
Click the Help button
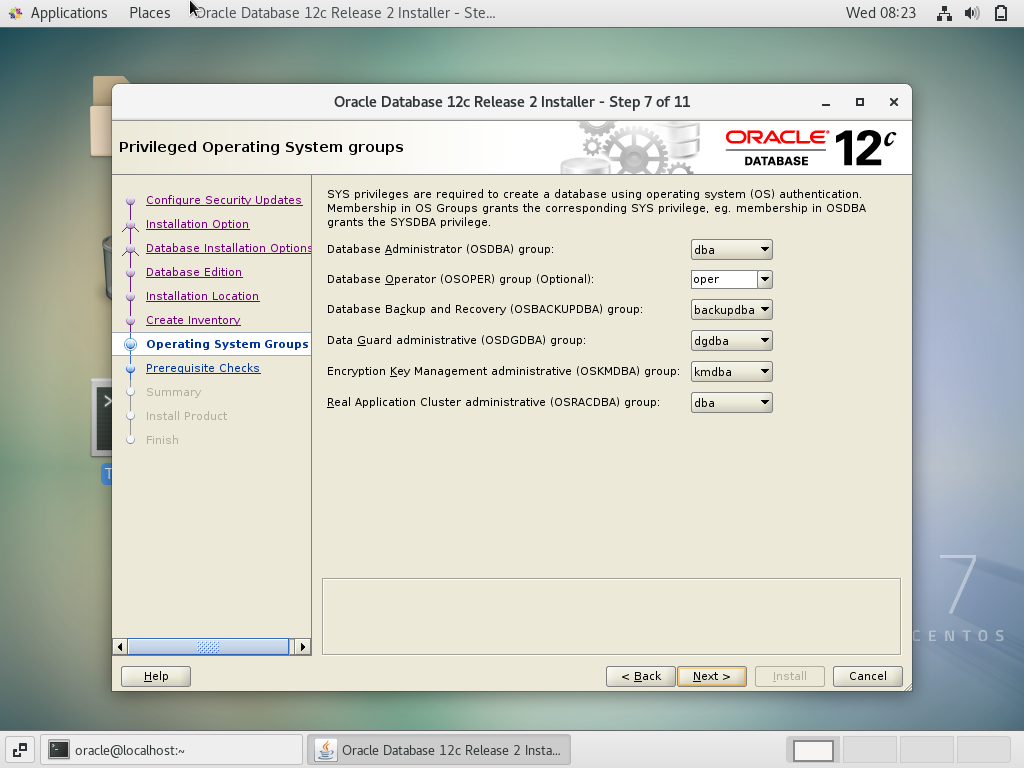(156, 676)
